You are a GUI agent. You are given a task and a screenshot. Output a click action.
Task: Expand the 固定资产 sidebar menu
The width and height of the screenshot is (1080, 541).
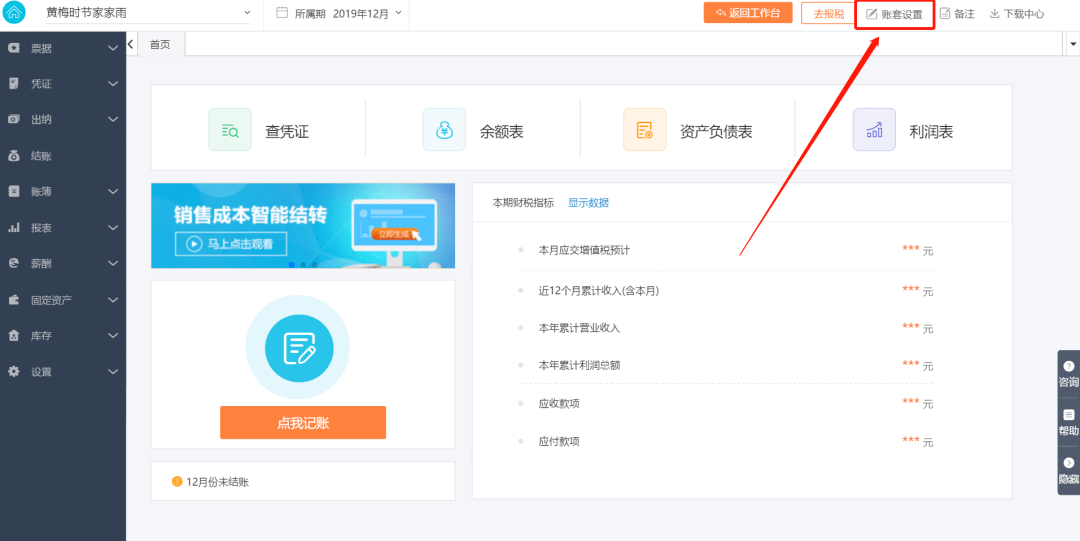[63, 300]
